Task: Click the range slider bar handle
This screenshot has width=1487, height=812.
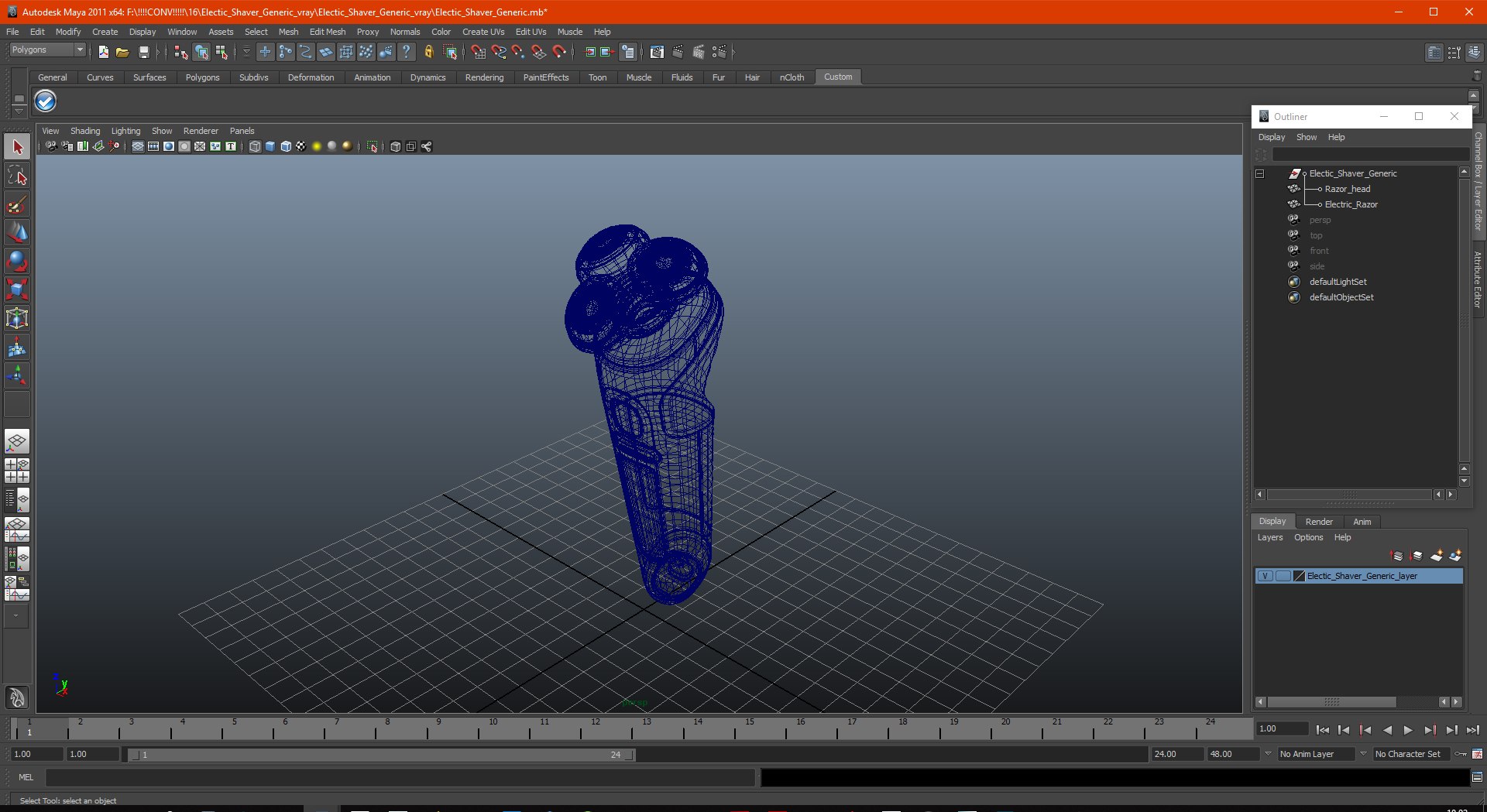Action: pyautogui.click(x=381, y=755)
